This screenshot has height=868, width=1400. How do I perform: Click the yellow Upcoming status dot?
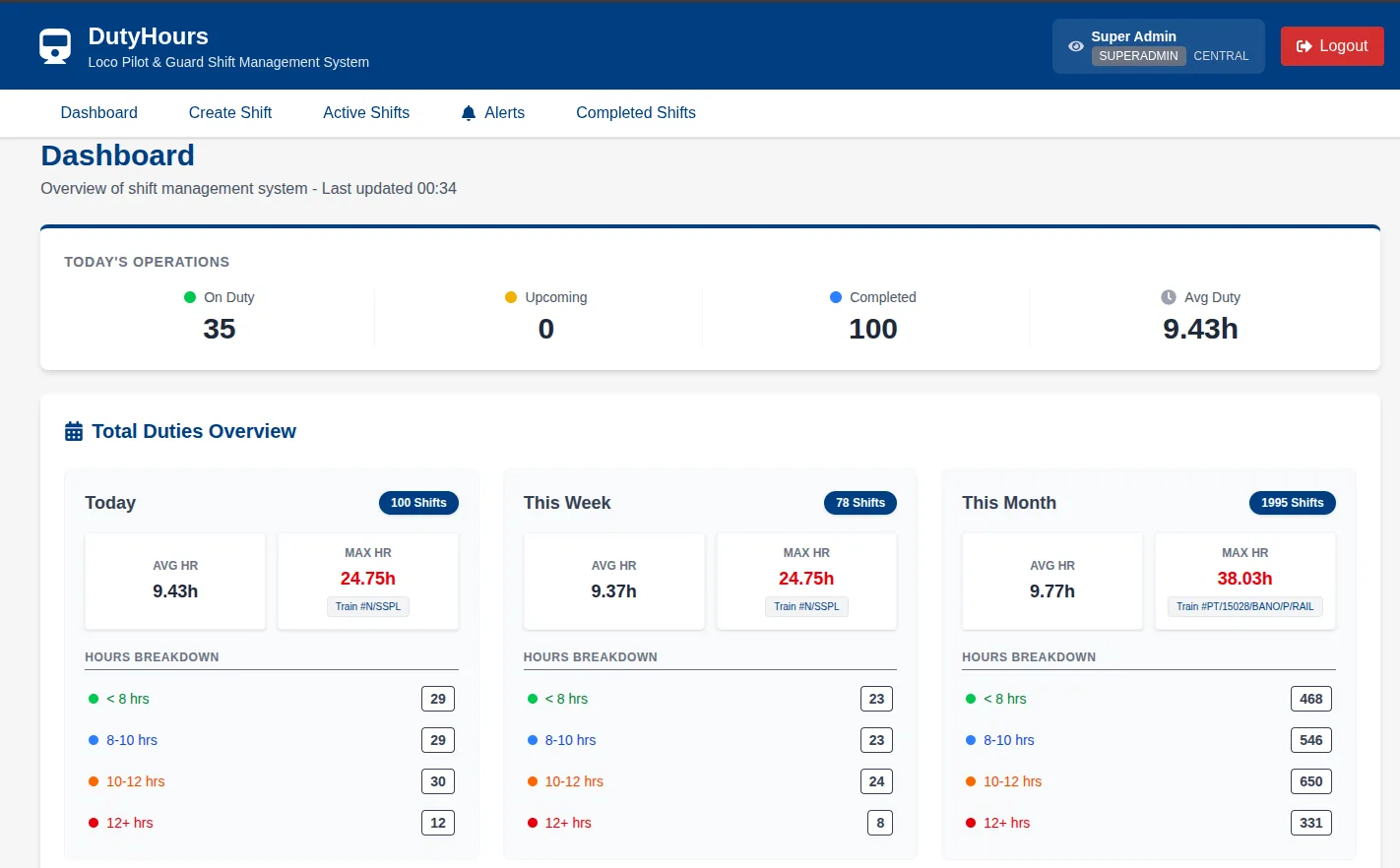(511, 297)
